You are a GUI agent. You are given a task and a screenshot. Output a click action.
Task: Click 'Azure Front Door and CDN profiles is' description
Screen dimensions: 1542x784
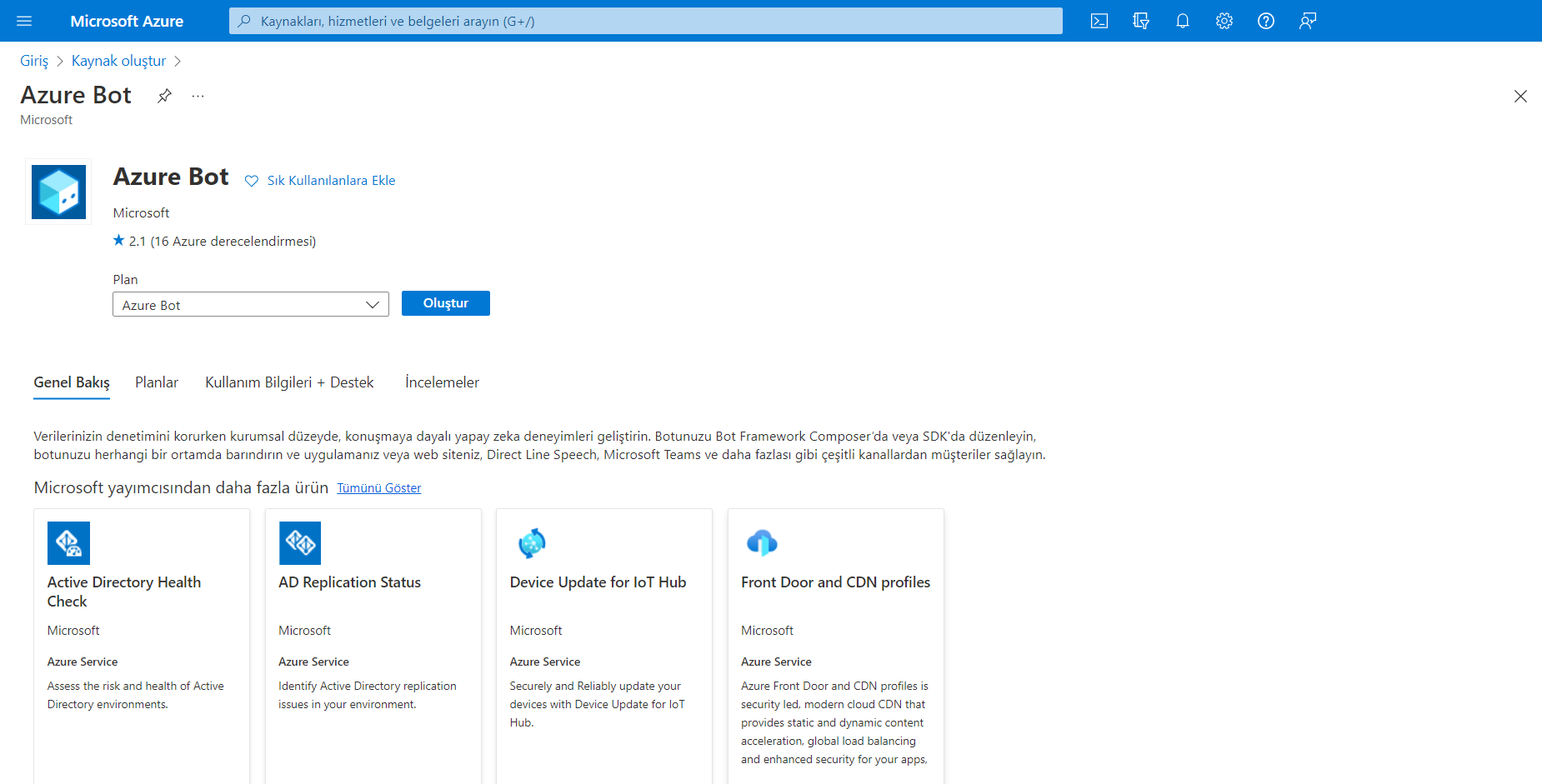pyautogui.click(x=834, y=722)
